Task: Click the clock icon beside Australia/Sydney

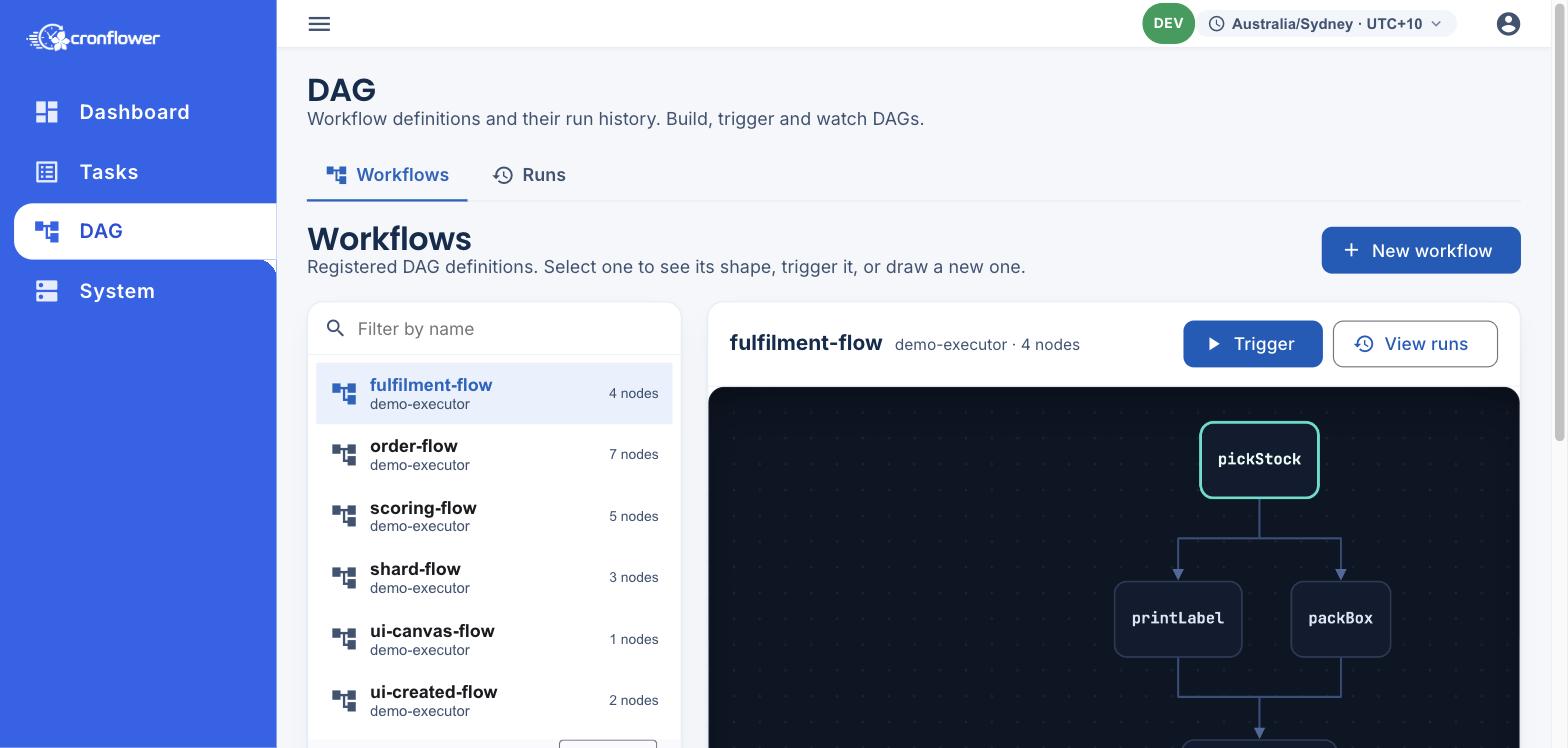Action: pyautogui.click(x=1217, y=24)
